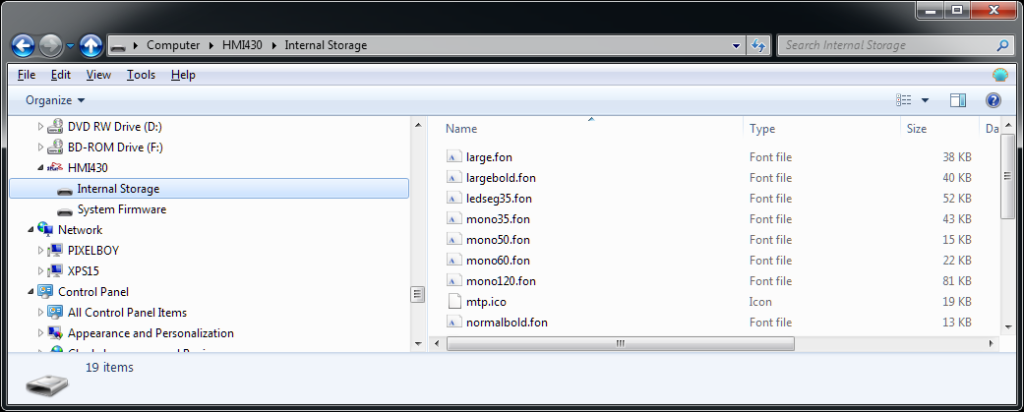Refresh the Internal Storage folder view
1024x412 pixels.
click(759, 45)
